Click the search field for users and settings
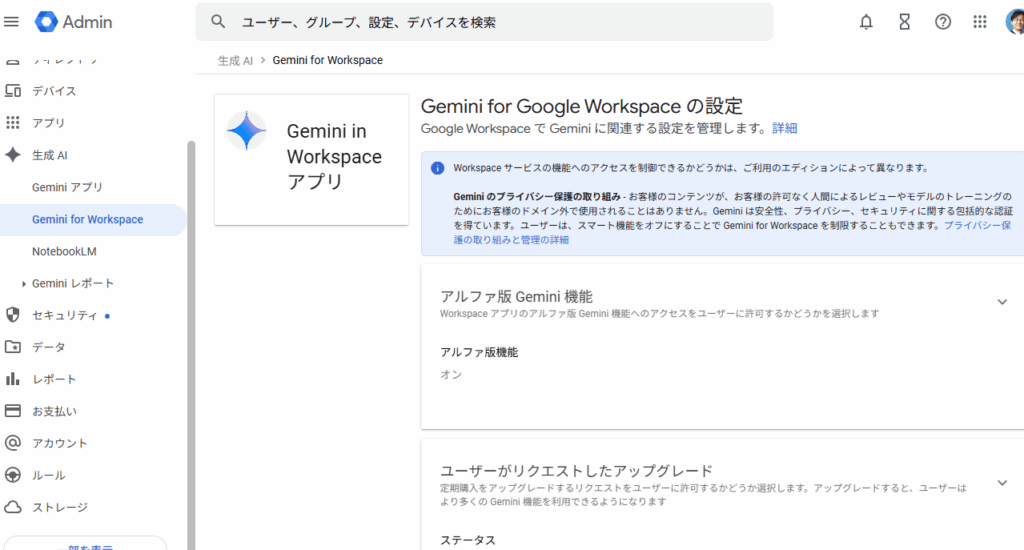The height and width of the screenshot is (550, 1024). pyautogui.click(x=484, y=22)
